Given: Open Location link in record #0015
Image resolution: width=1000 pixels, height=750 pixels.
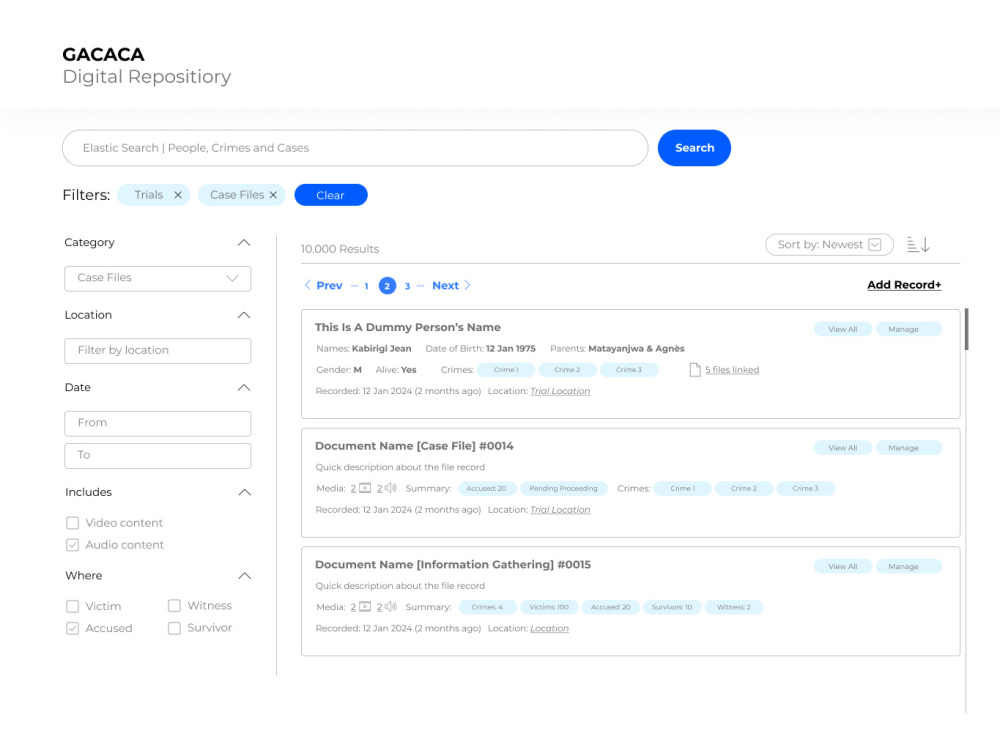Looking at the screenshot, I should (549, 628).
